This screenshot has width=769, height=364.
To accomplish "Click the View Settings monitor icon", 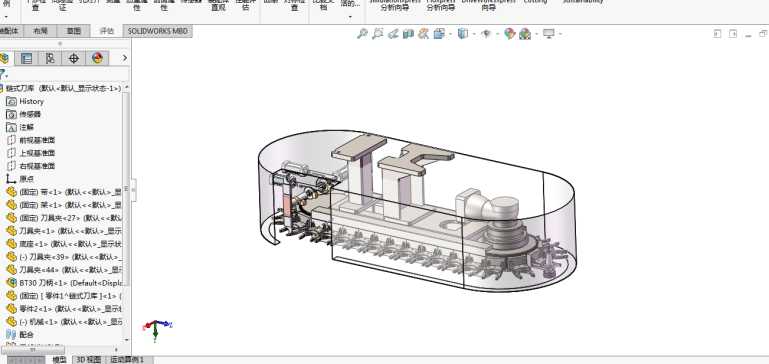I will pos(548,34).
